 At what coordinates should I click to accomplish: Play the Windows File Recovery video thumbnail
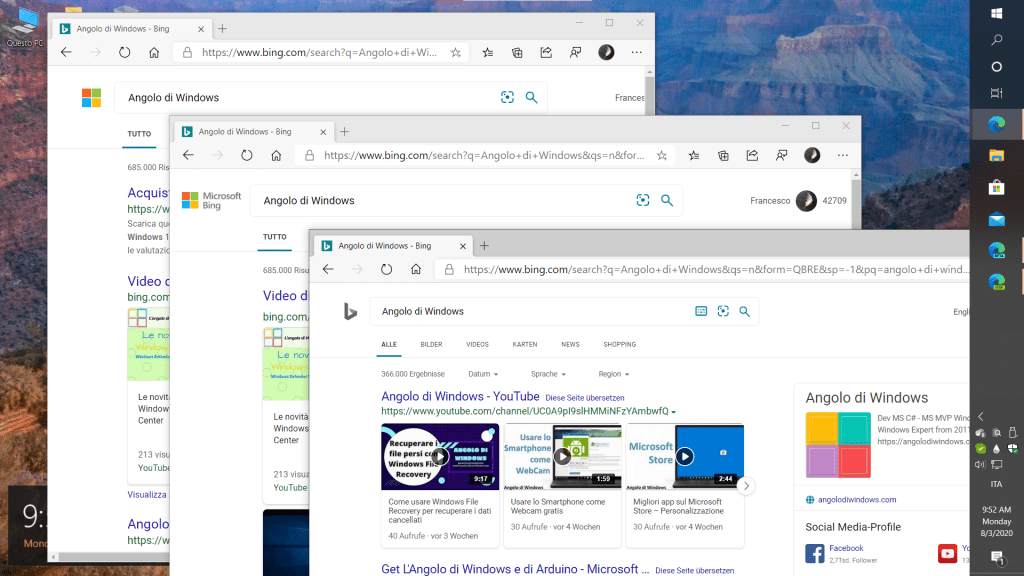tap(440, 456)
